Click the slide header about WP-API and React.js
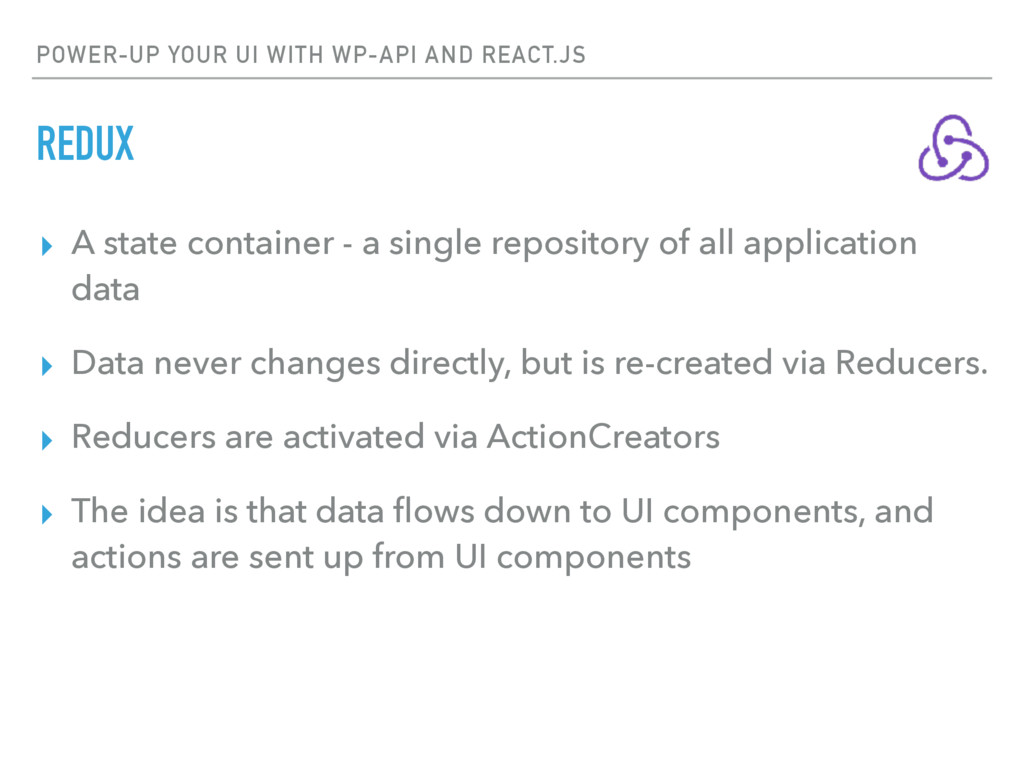 311,55
